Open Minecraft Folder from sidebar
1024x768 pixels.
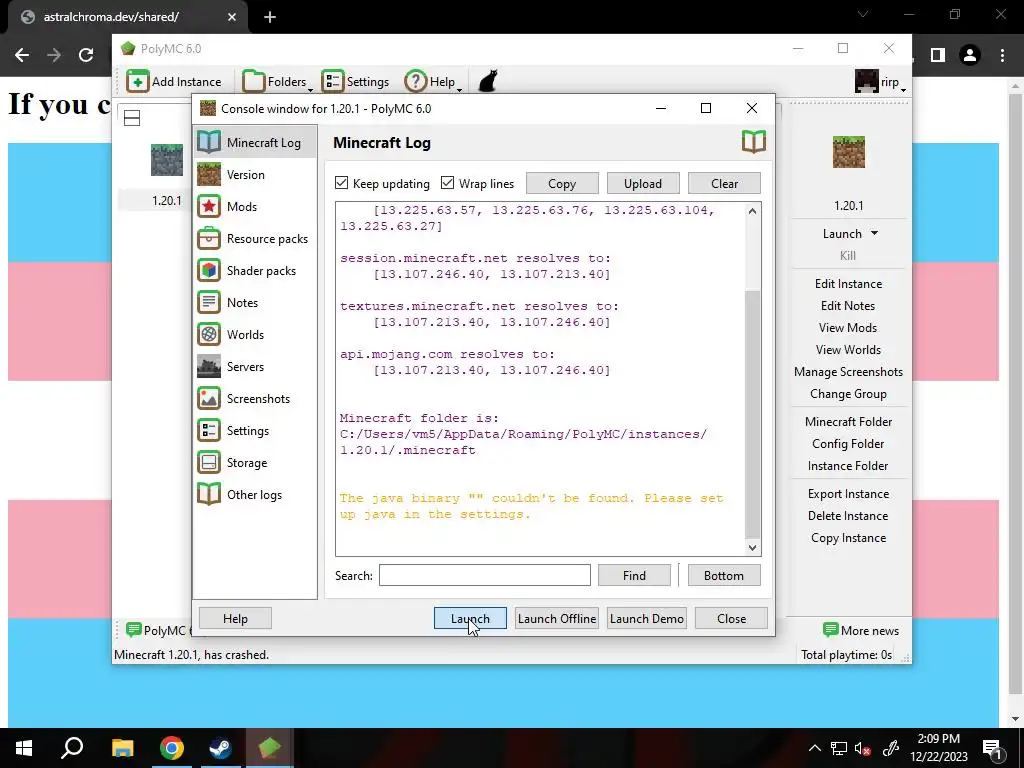pos(848,422)
